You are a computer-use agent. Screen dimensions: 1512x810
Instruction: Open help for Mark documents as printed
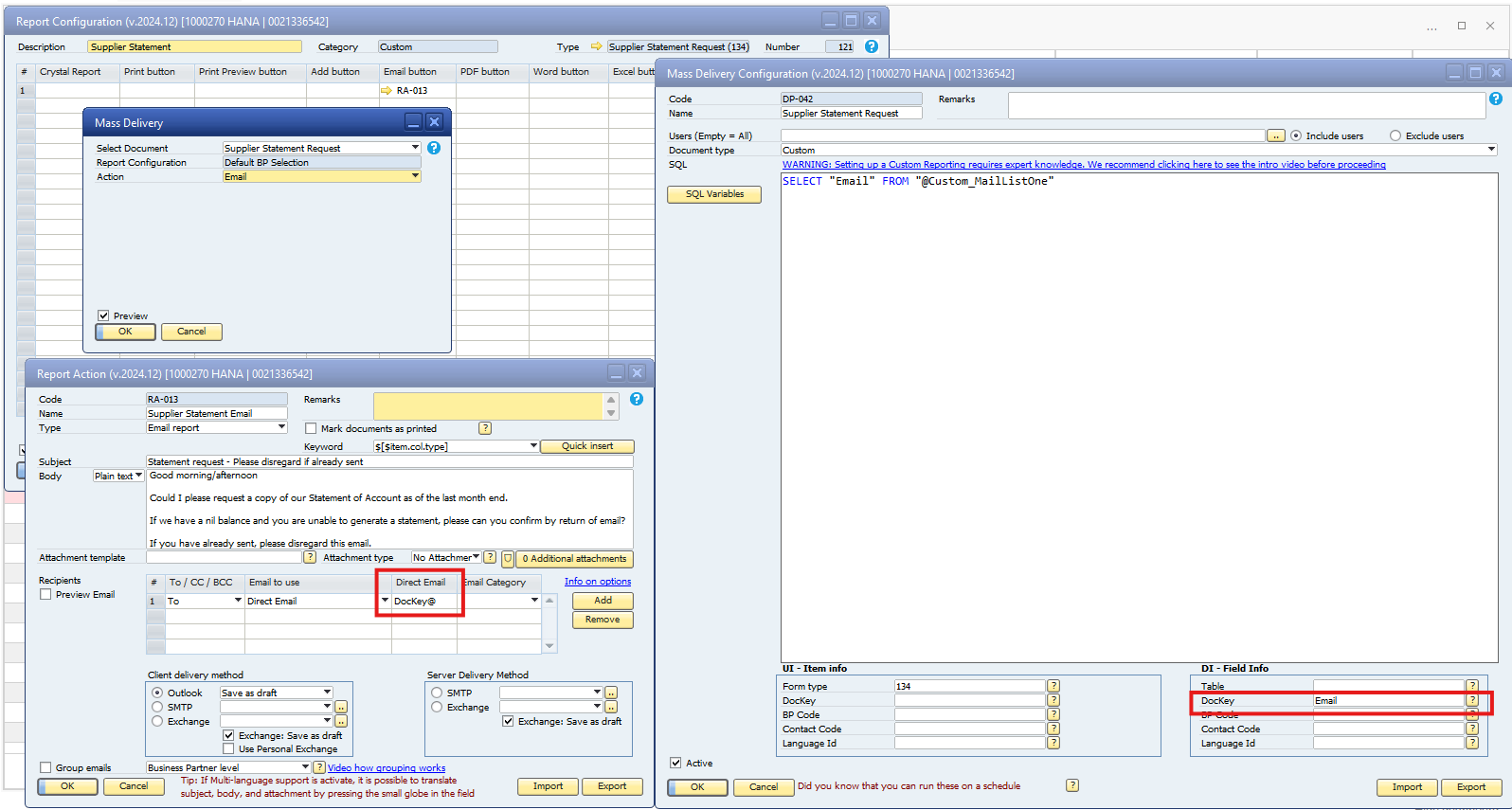point(485,428)
